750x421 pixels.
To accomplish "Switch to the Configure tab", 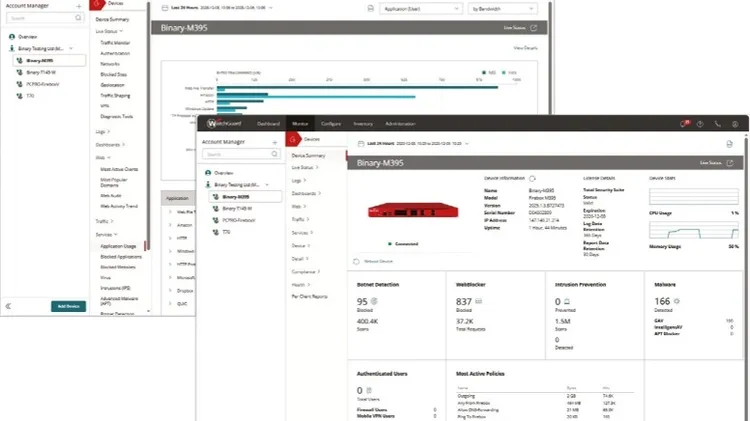I will click(x=331, y=123).
